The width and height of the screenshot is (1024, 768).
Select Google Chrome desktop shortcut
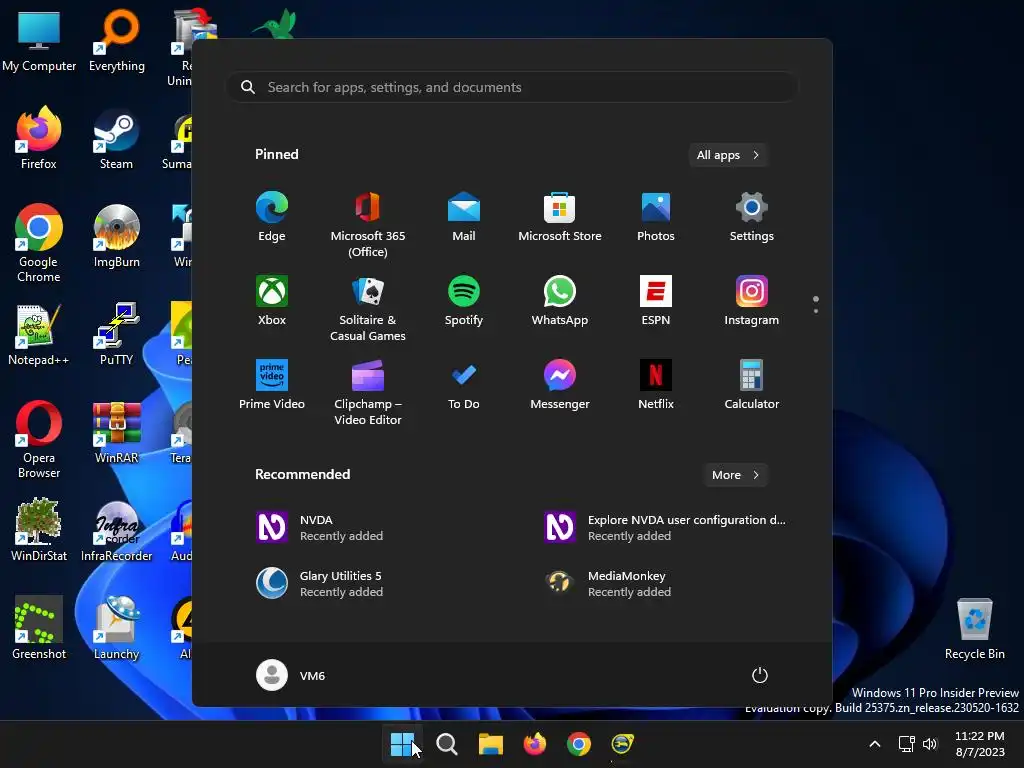point(39,244)
